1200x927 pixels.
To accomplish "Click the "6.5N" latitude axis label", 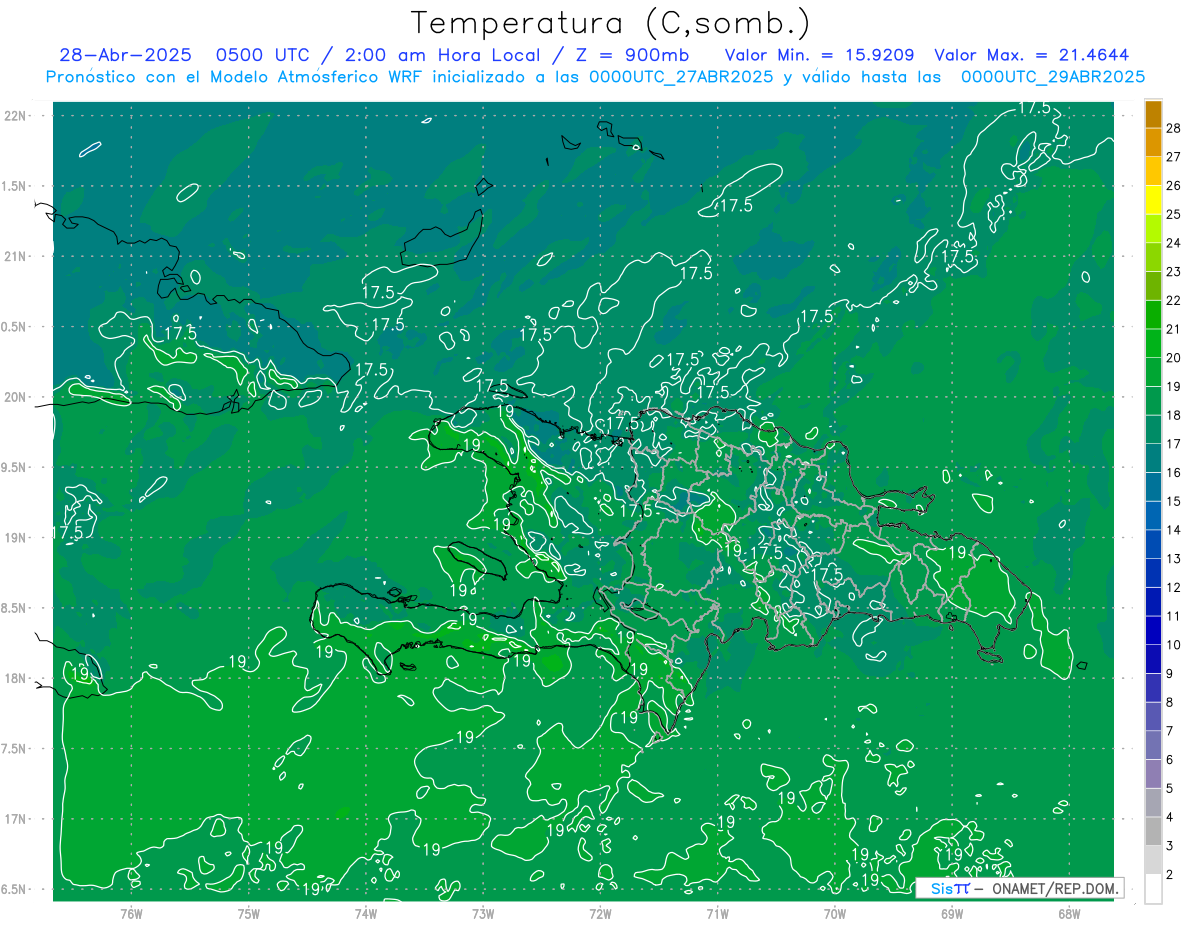I will [x=16, y=889].
